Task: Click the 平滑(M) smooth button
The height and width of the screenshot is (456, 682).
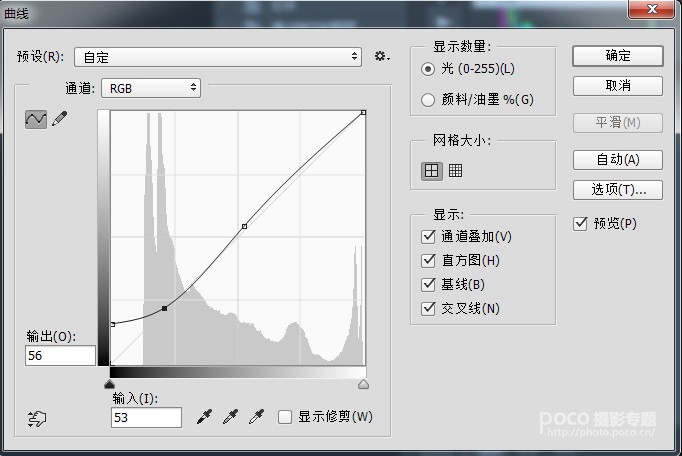Action: pyautogui.click(x=618, y=123)
